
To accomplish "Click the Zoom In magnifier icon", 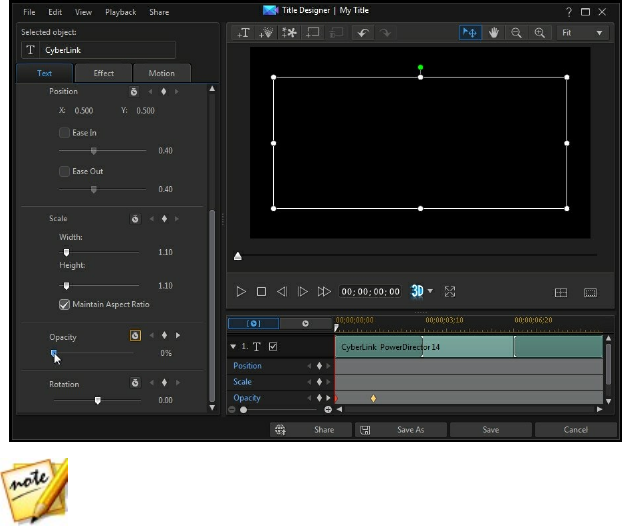I will tap(540, 33).
